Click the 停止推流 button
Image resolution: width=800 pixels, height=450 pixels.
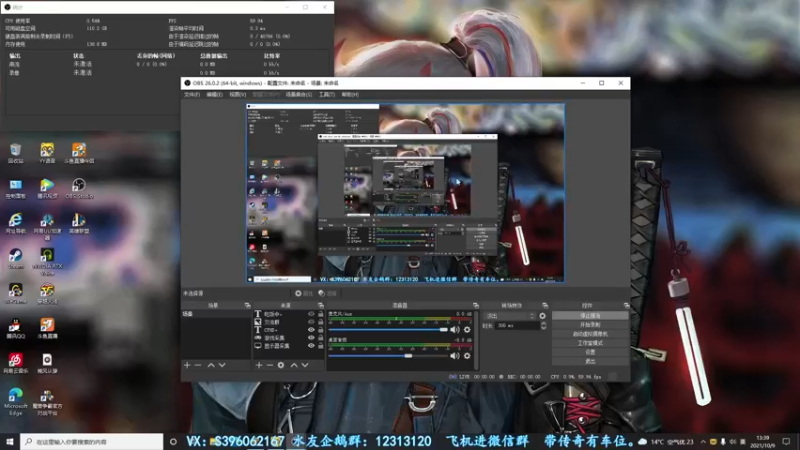coord(590,316)
